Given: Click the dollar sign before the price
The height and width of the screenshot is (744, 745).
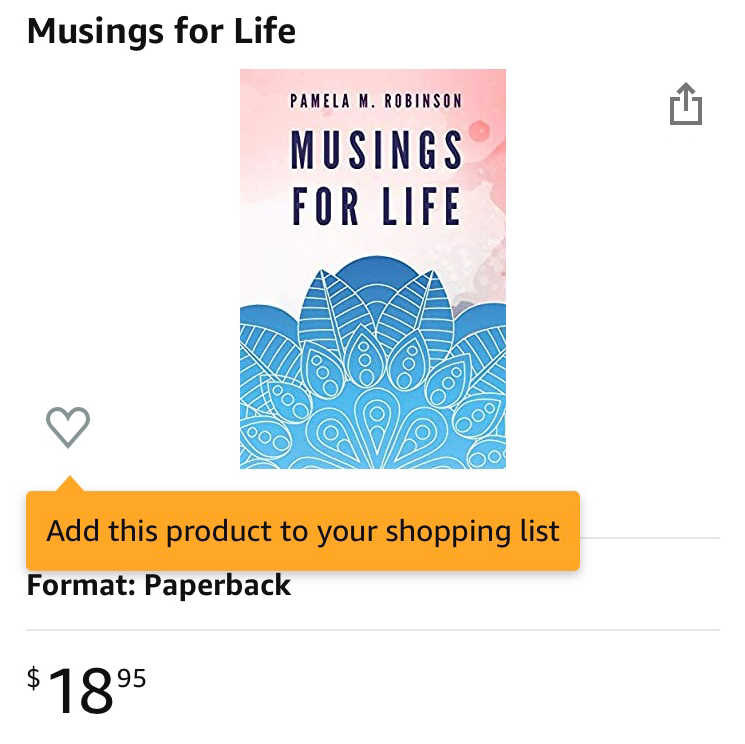Looking at the screenshot, I should (33, 677).
